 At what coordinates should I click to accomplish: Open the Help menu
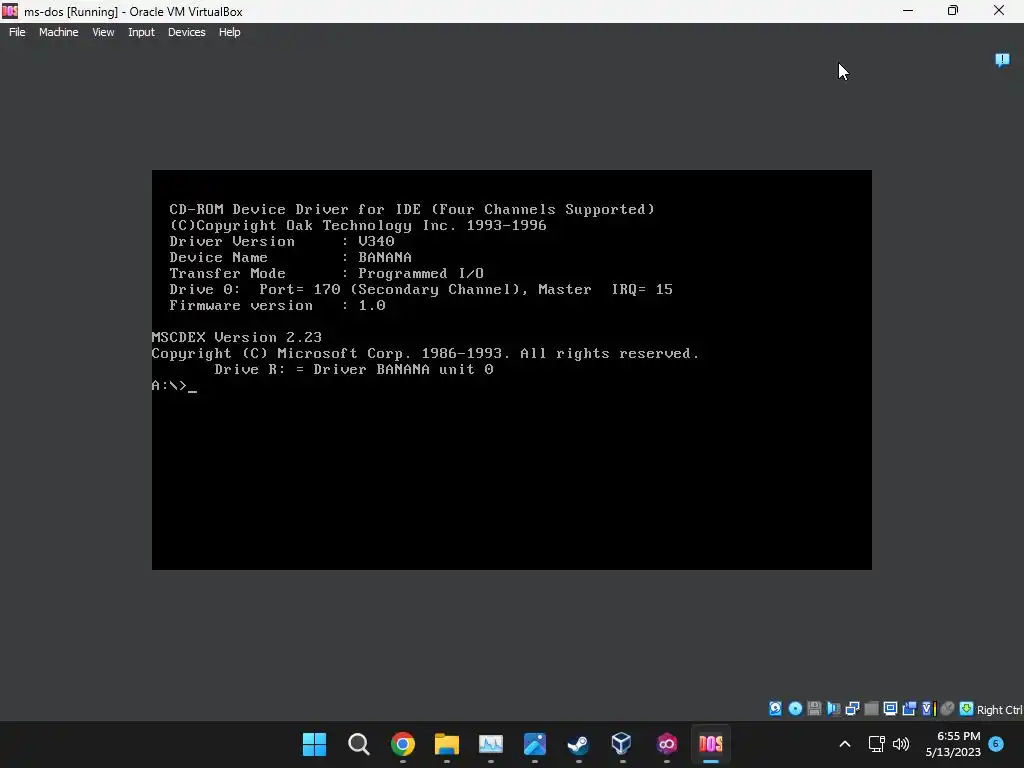pos(229,32)
